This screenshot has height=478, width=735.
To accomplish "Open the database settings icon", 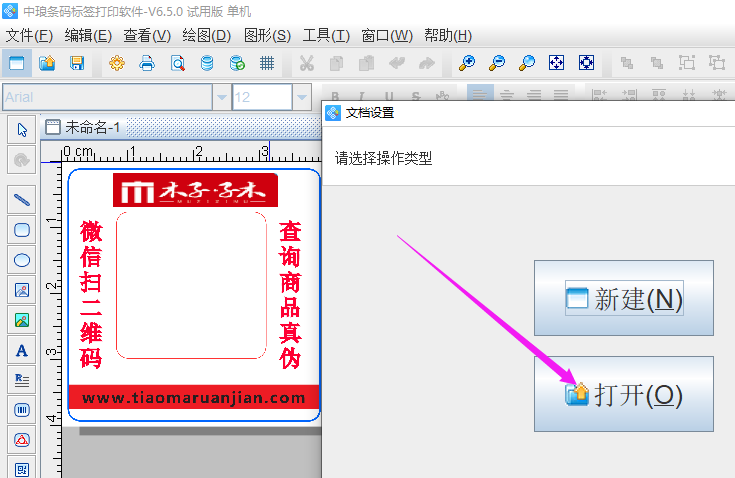I will pos(207,63).
